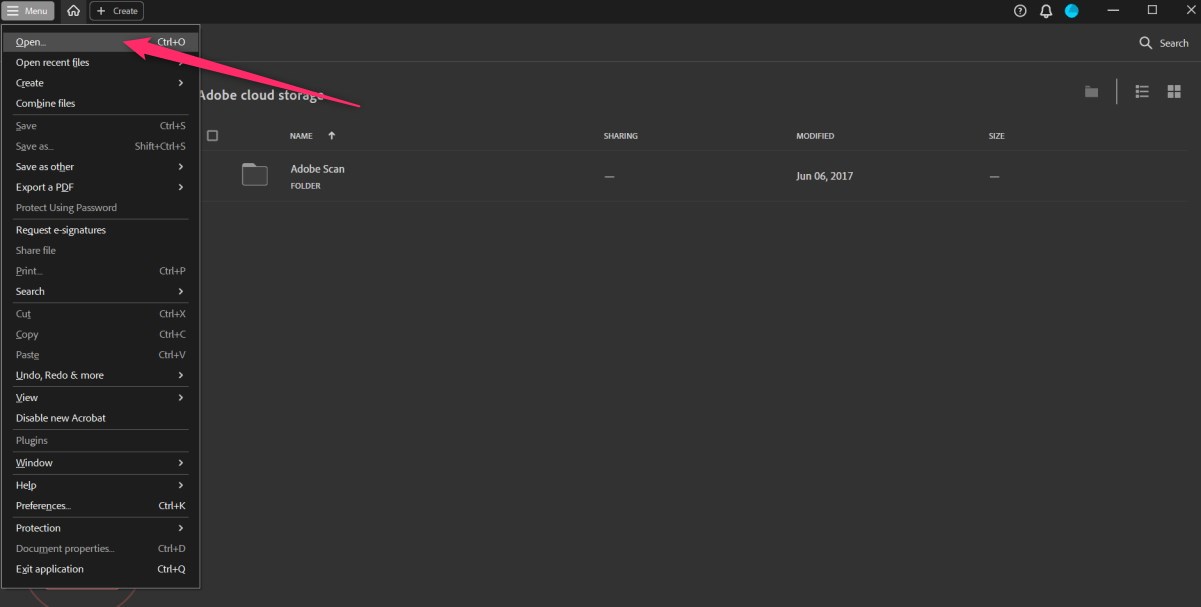Click the Home icon in top bar
Image resolution: width=1201 pixels, height=607 pixels.
pyautogui.click(x=74, y=11)
